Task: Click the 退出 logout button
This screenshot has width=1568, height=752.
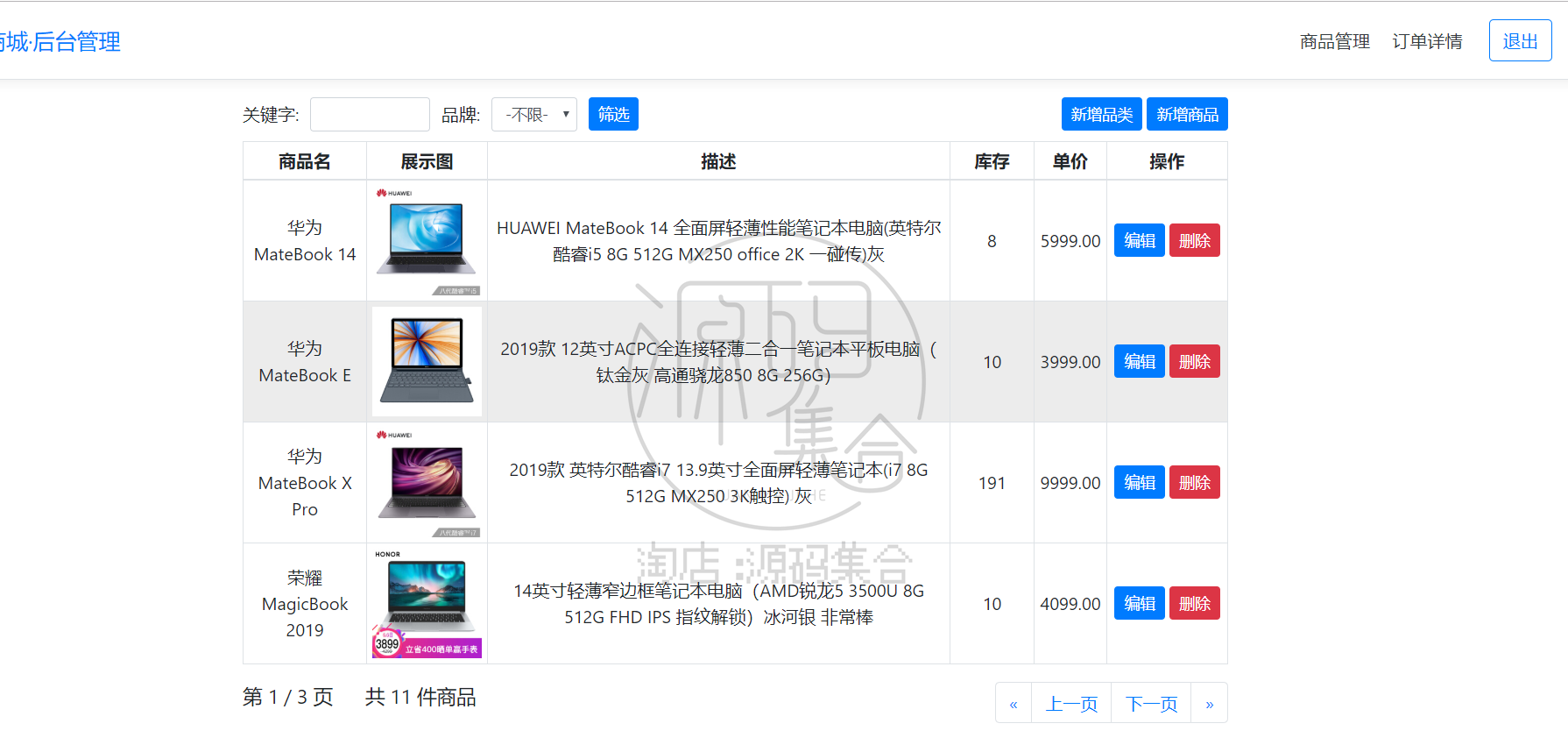Action: pos(1520,41)
